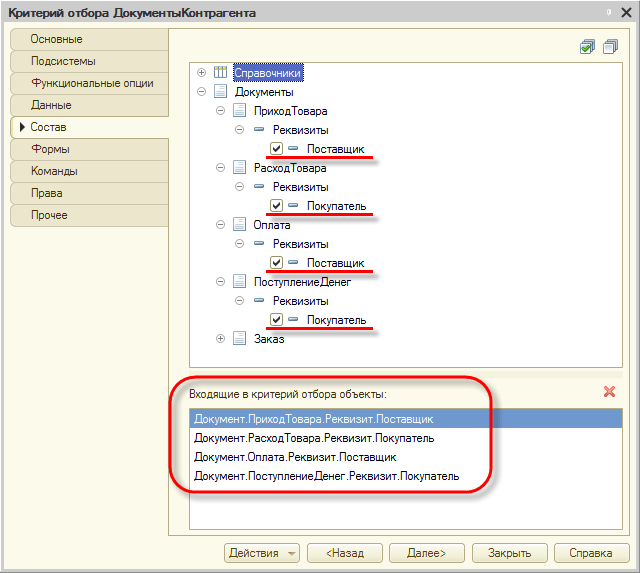Click attribute icon beside Реквизиты under ПоступлениеДенег
The height and width of the screenshot is (573, 640).
[x=259, y=300]
